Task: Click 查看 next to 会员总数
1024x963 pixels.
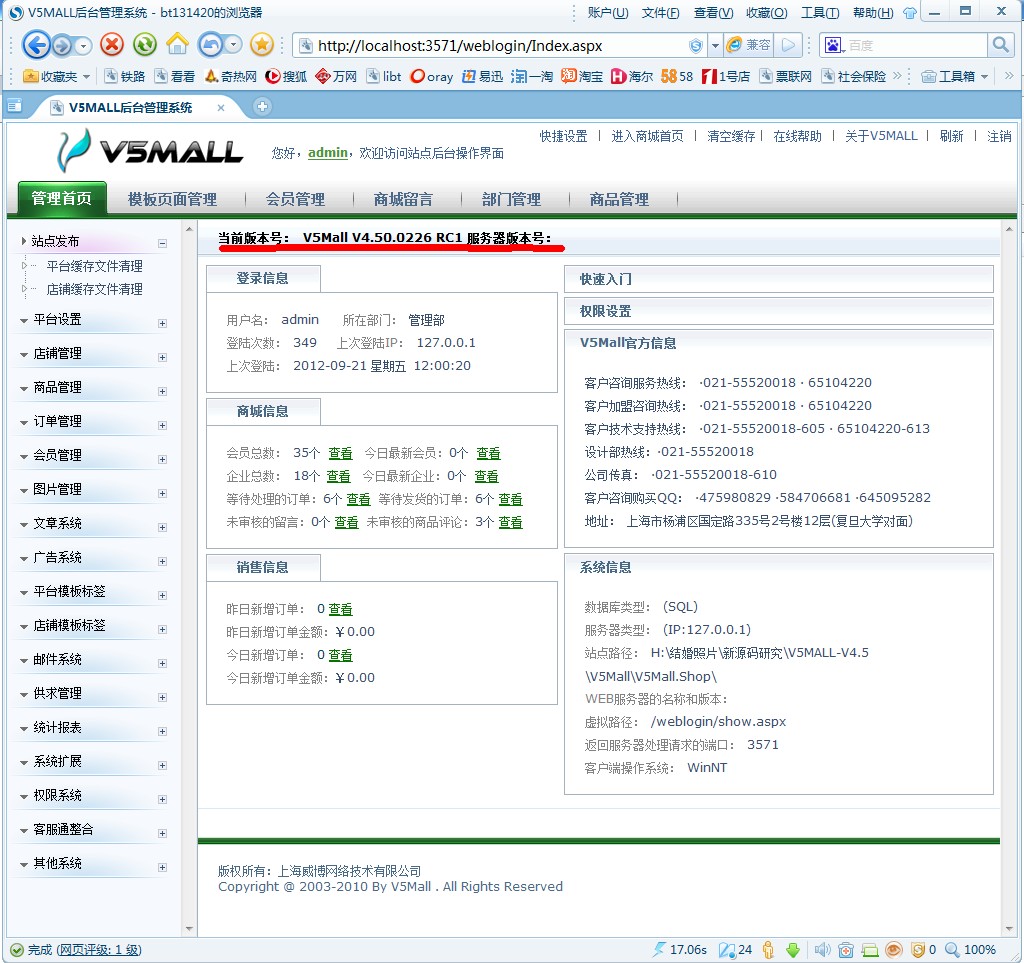Action: (340, 453)
